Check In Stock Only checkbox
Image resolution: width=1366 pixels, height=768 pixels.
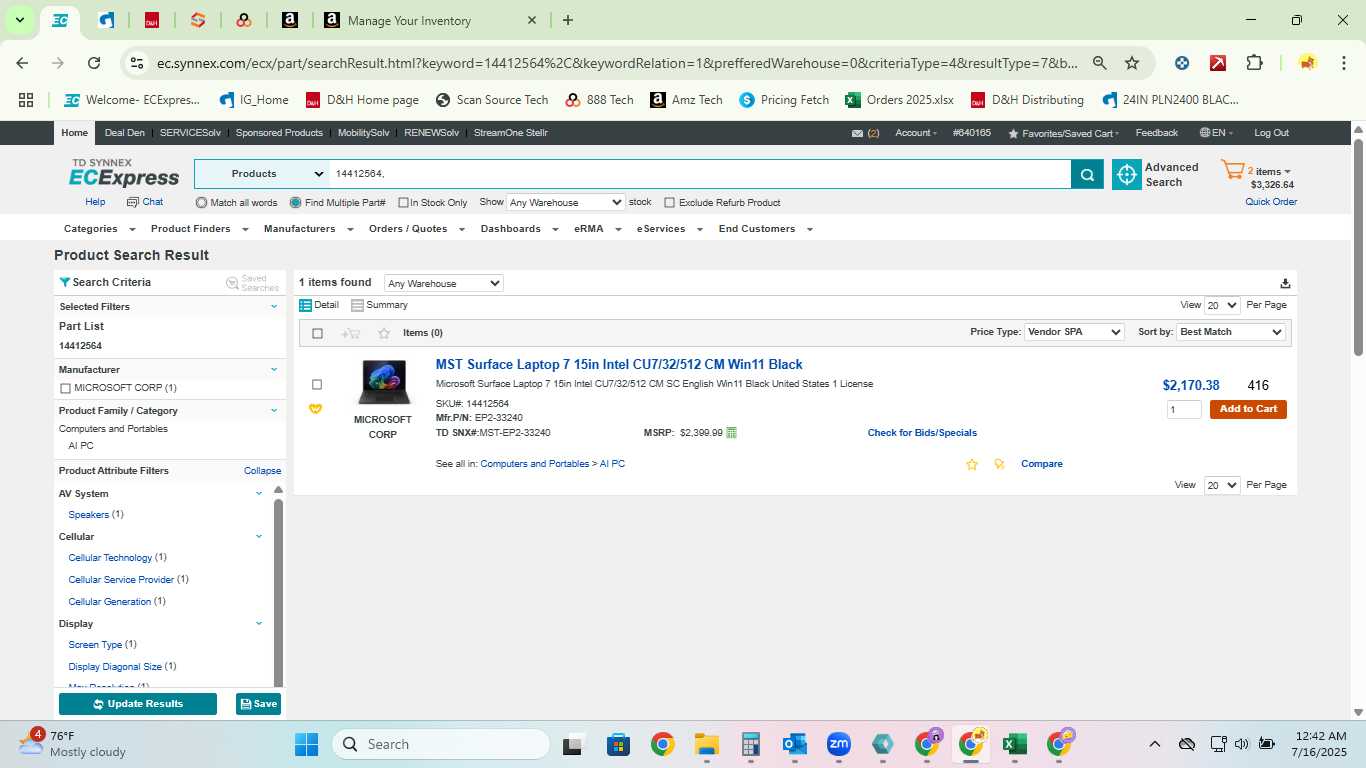[x=403, y=203]
